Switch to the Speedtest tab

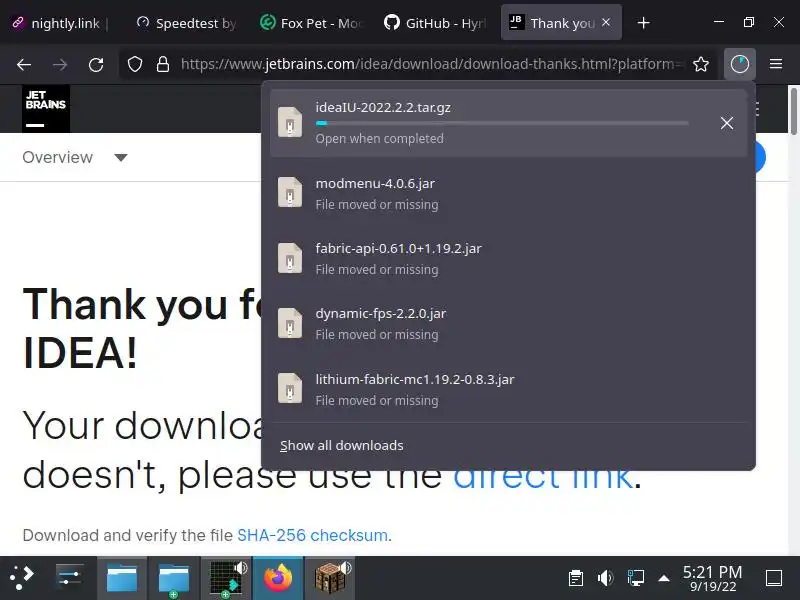[x=186, y=23]
